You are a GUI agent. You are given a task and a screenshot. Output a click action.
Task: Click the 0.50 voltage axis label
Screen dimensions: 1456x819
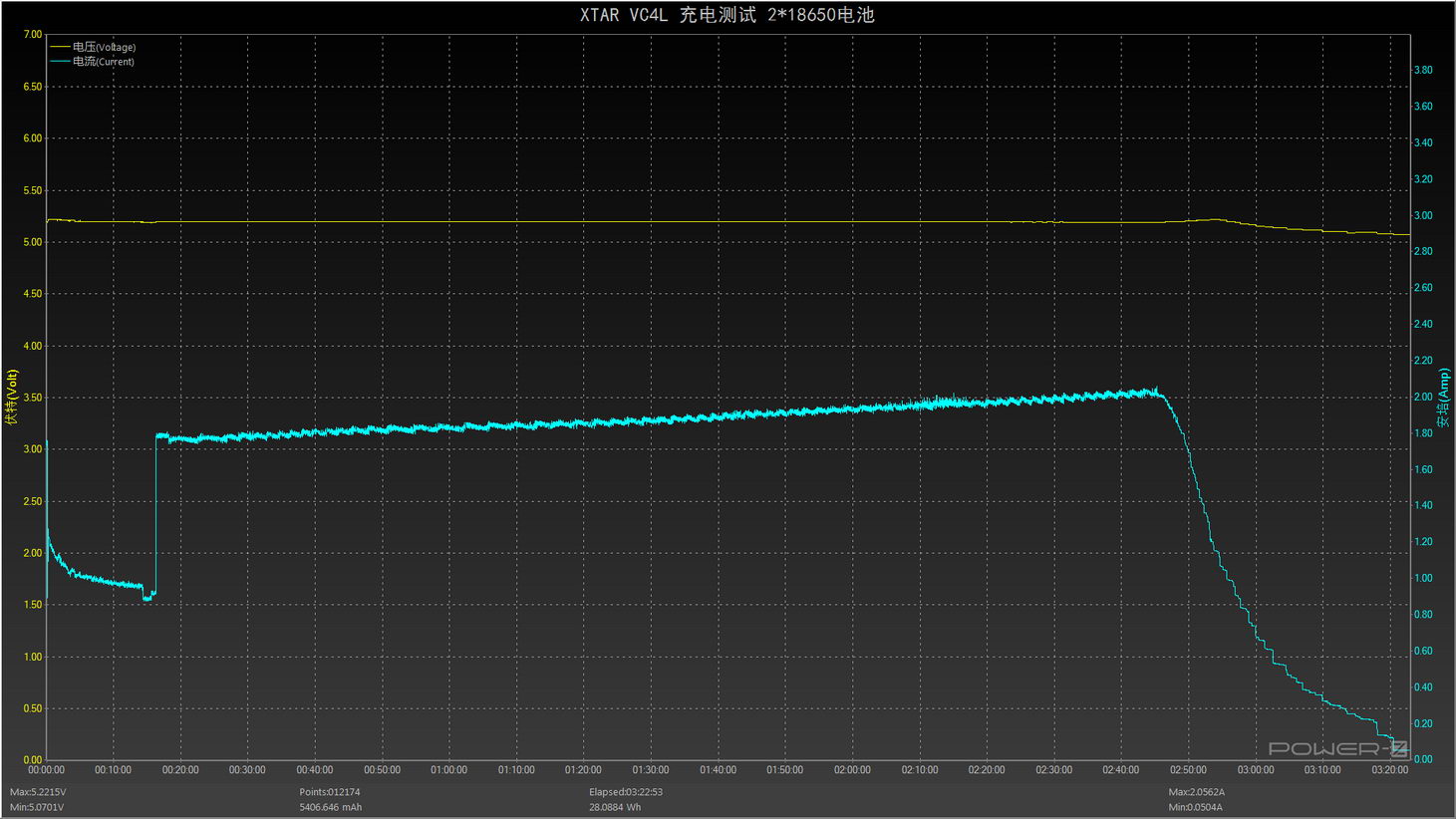tap(33, 708)
